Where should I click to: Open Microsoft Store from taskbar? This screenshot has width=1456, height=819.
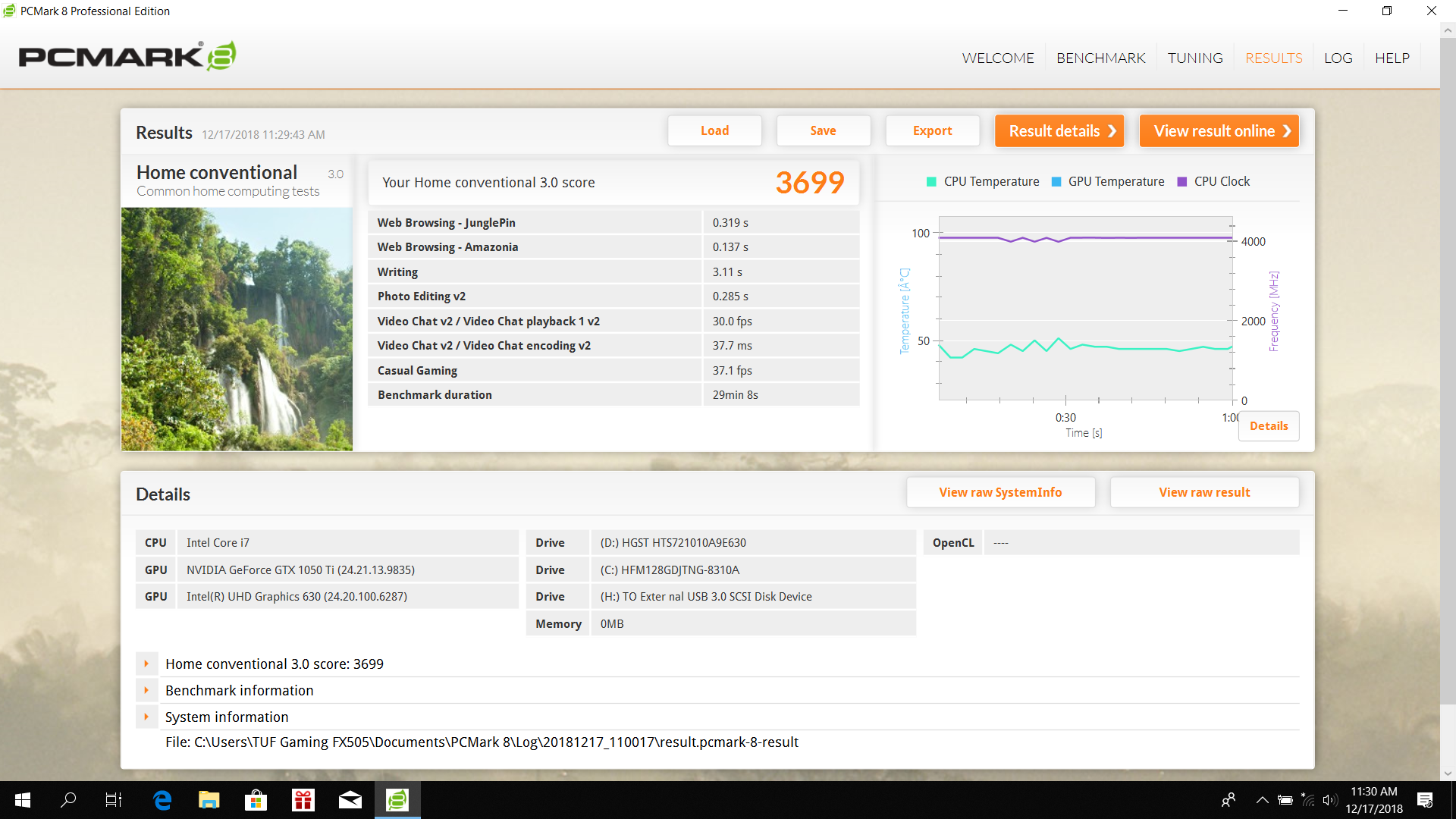[x=256, y=800]
